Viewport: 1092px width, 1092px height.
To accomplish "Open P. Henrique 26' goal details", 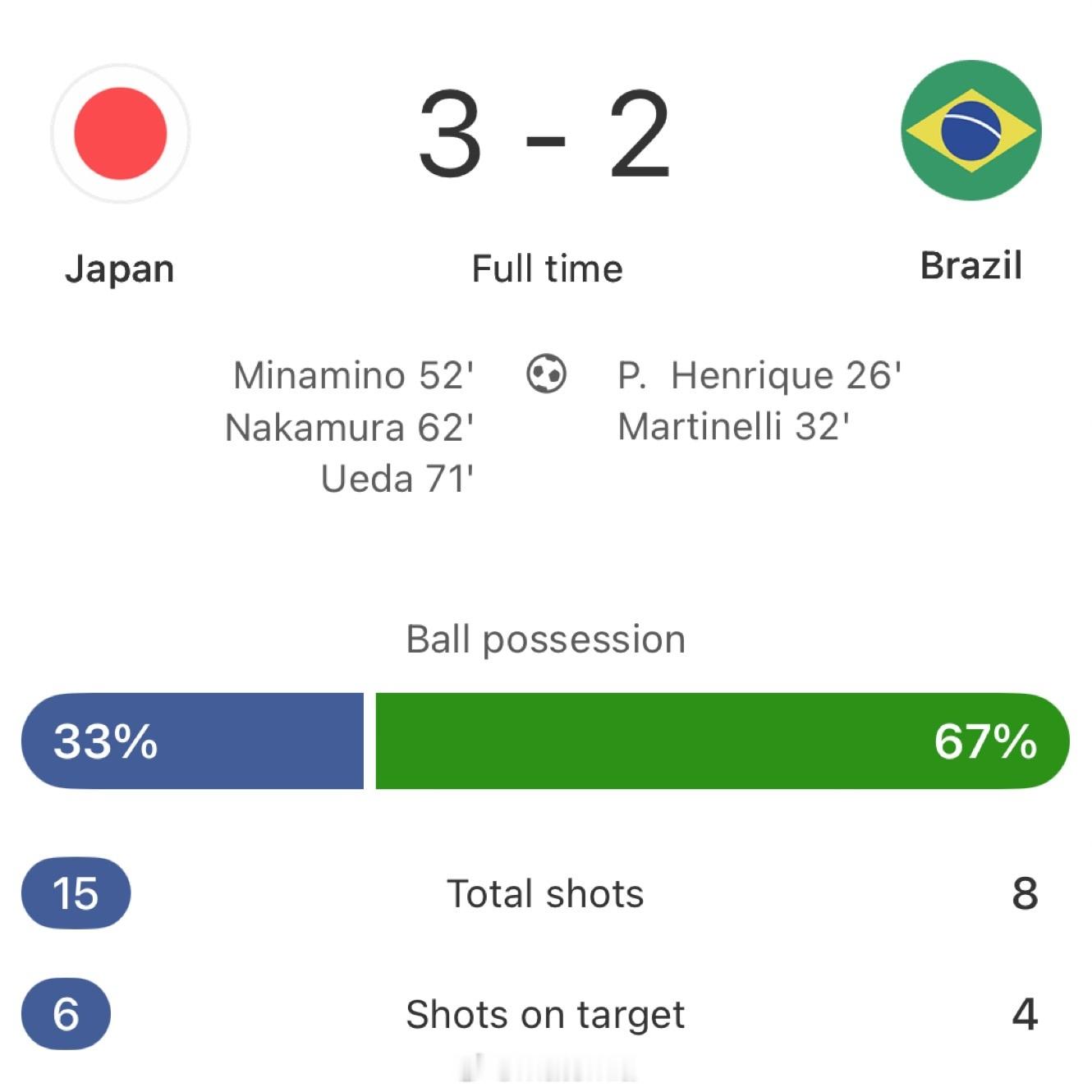I will tap(757, 375).
